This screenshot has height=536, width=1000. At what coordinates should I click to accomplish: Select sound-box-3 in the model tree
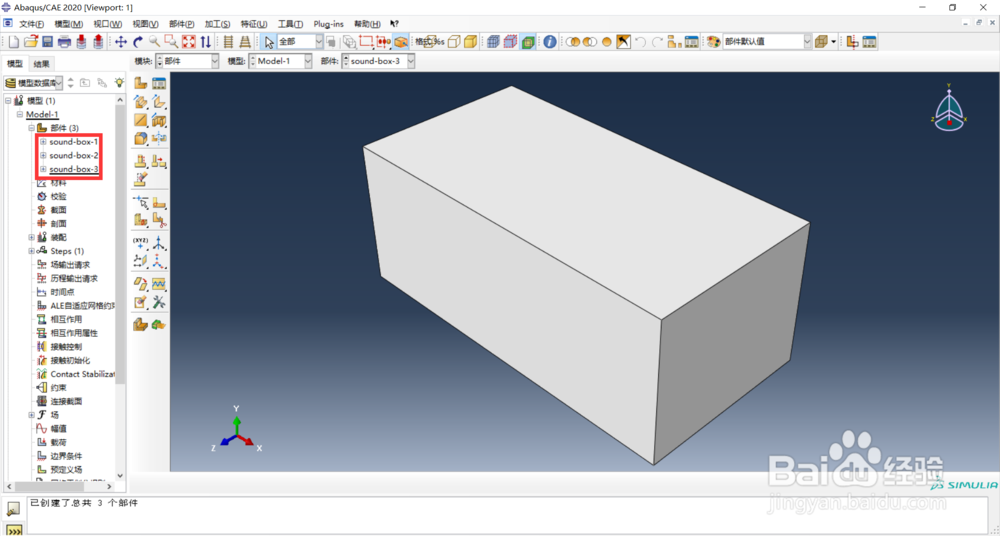pos(74,170)
